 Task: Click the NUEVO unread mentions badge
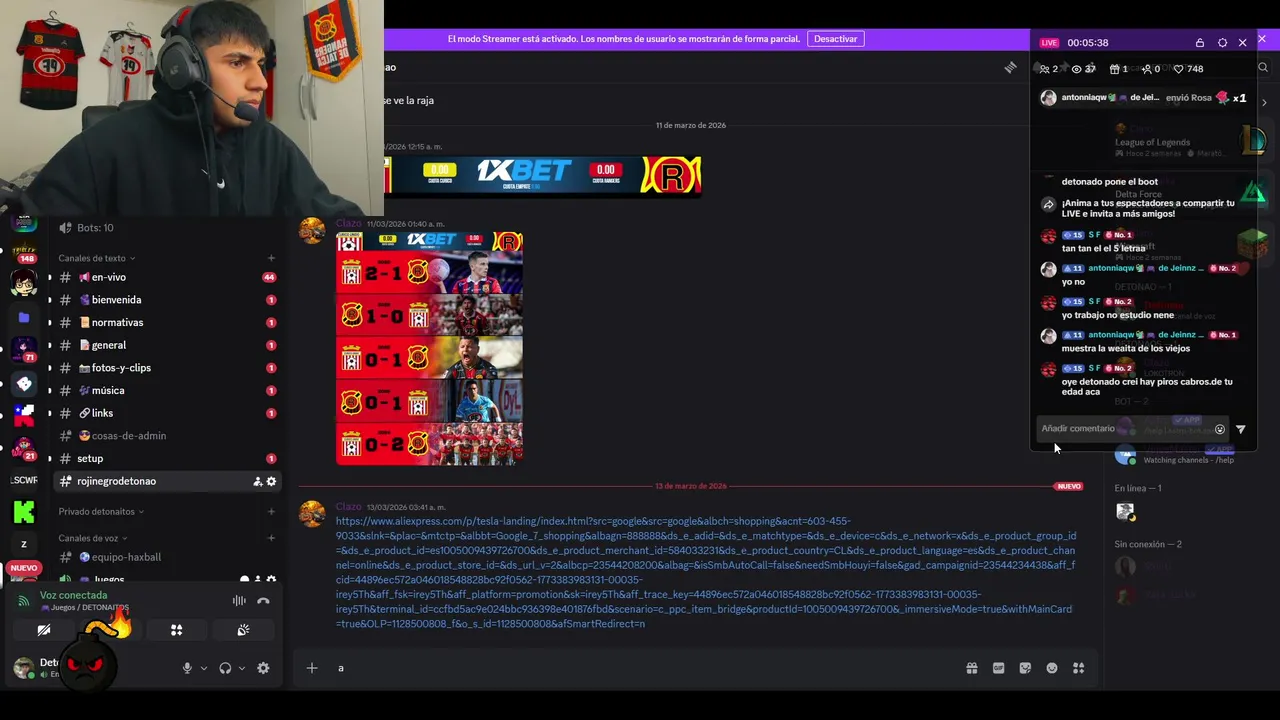click(23, 568)
